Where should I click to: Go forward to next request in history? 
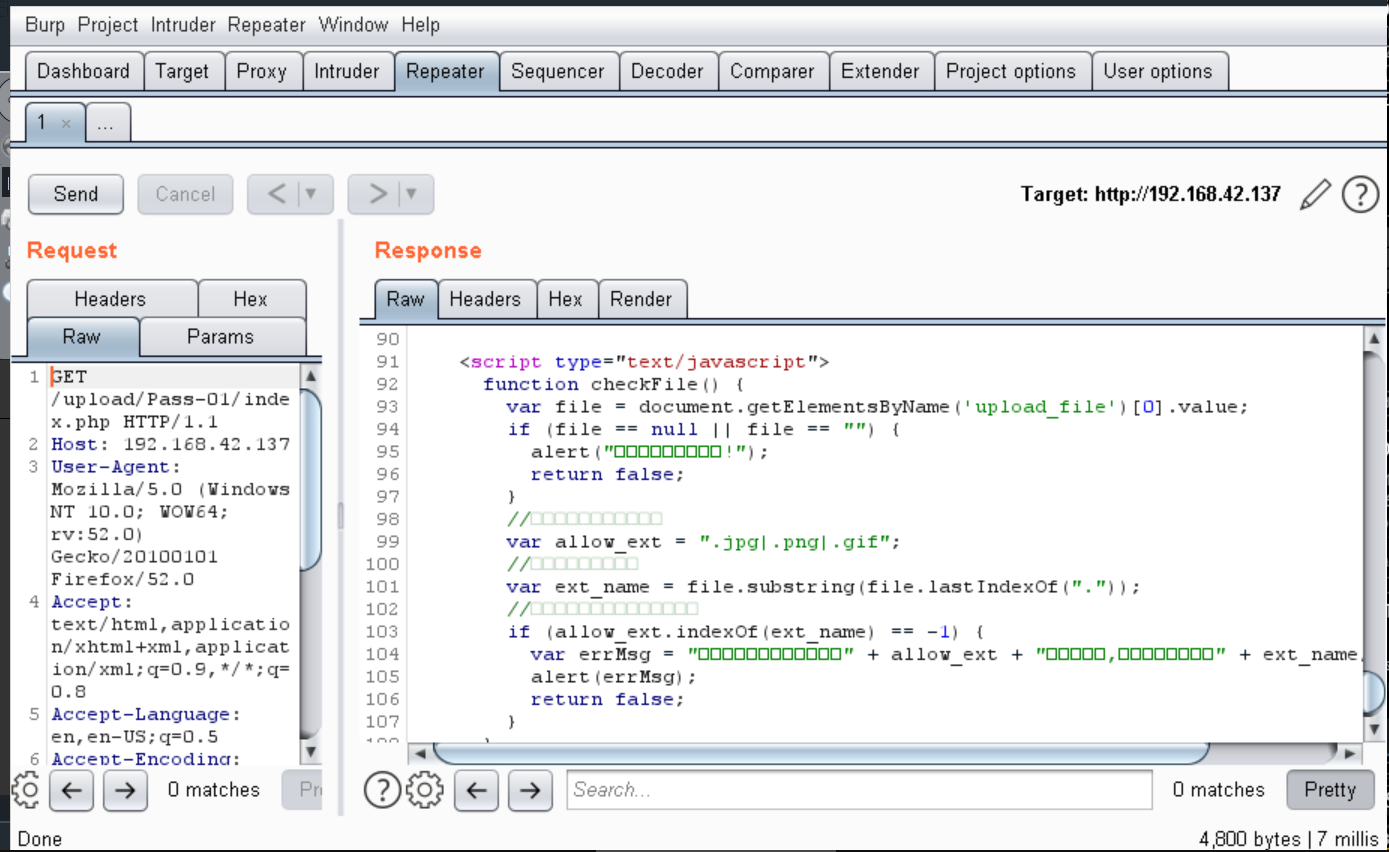pyautogui.click(x=378, y=194)
